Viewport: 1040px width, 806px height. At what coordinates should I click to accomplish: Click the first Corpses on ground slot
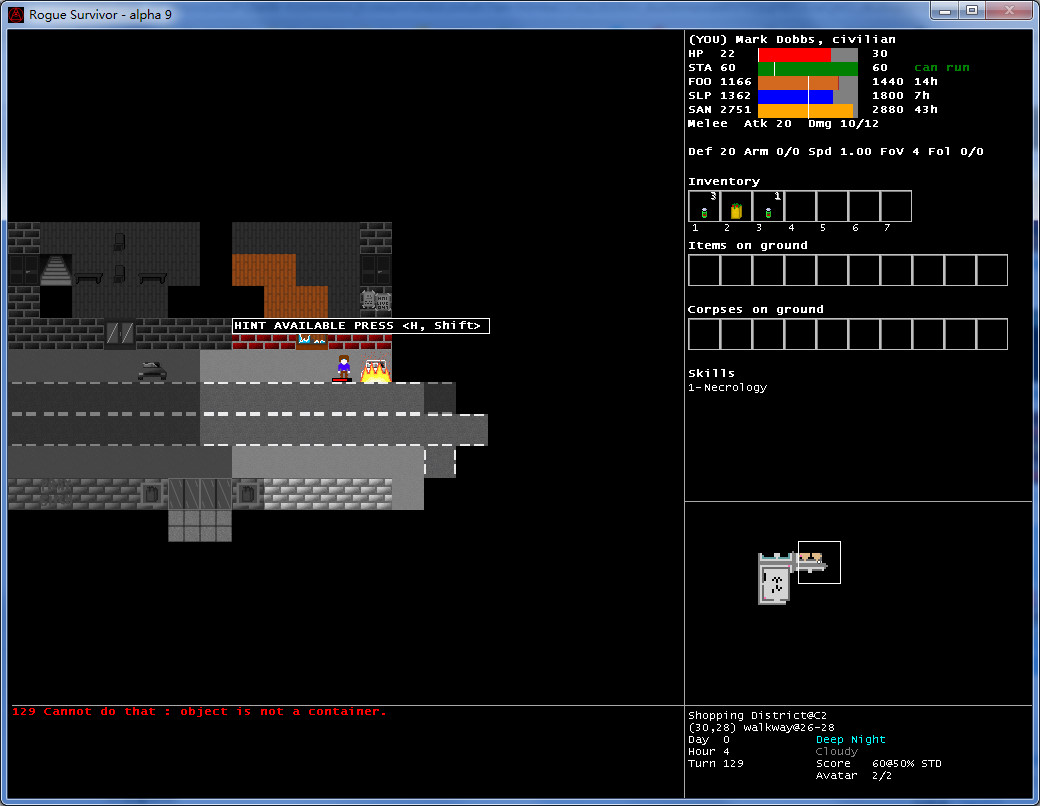(704, 334)
